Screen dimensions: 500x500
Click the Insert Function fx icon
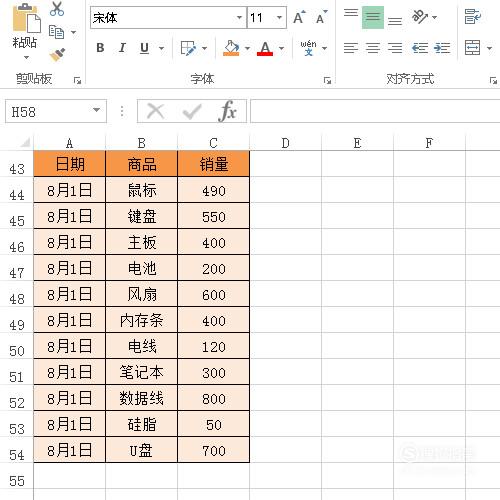227,111
